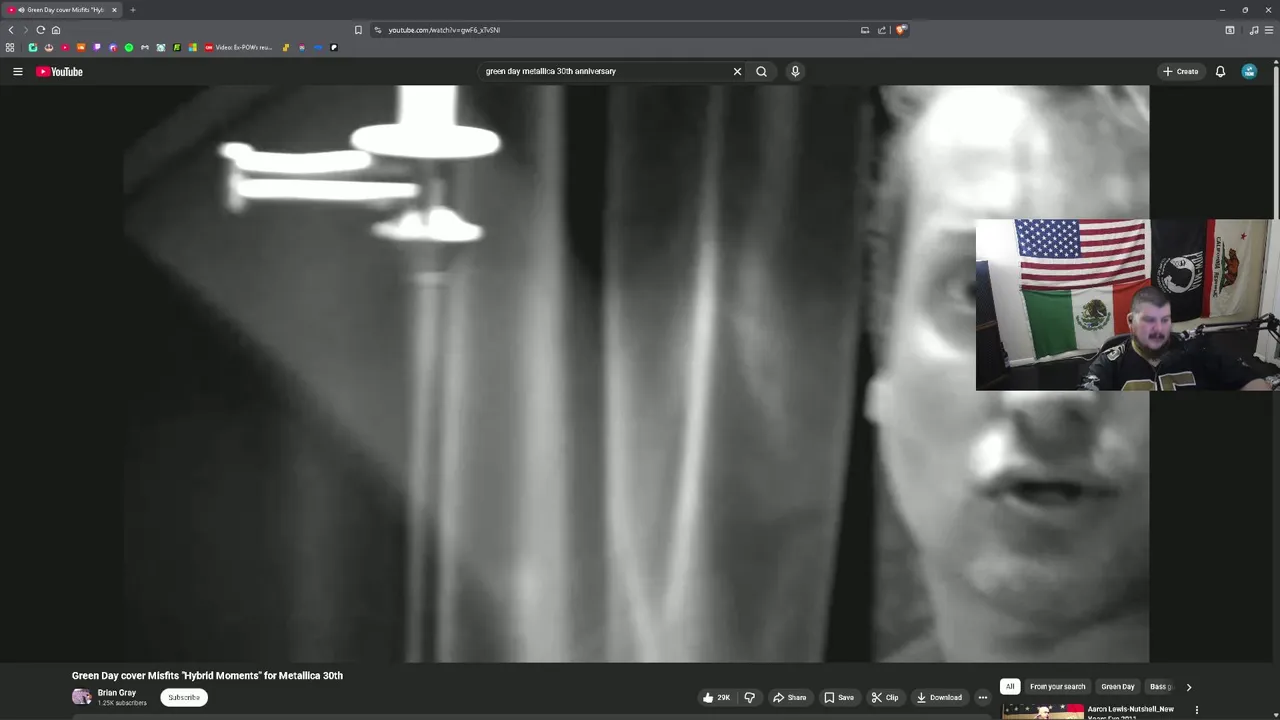The height and width of the screenshot is (720, 1280).
Task: Create a Clip of the video
Action: 884,697
